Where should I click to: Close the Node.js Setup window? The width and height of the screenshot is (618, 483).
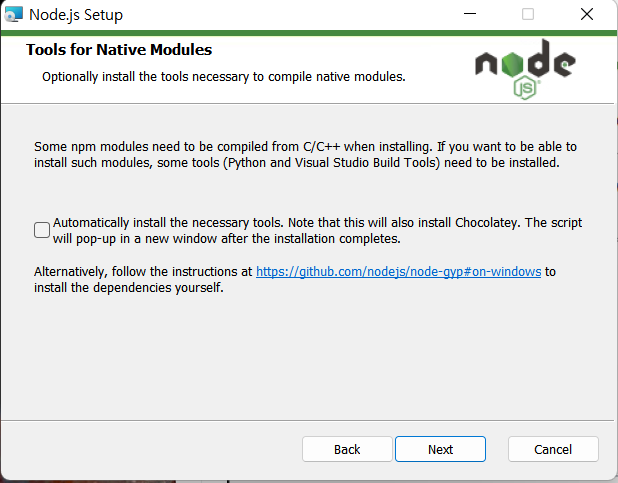[587, 14]
